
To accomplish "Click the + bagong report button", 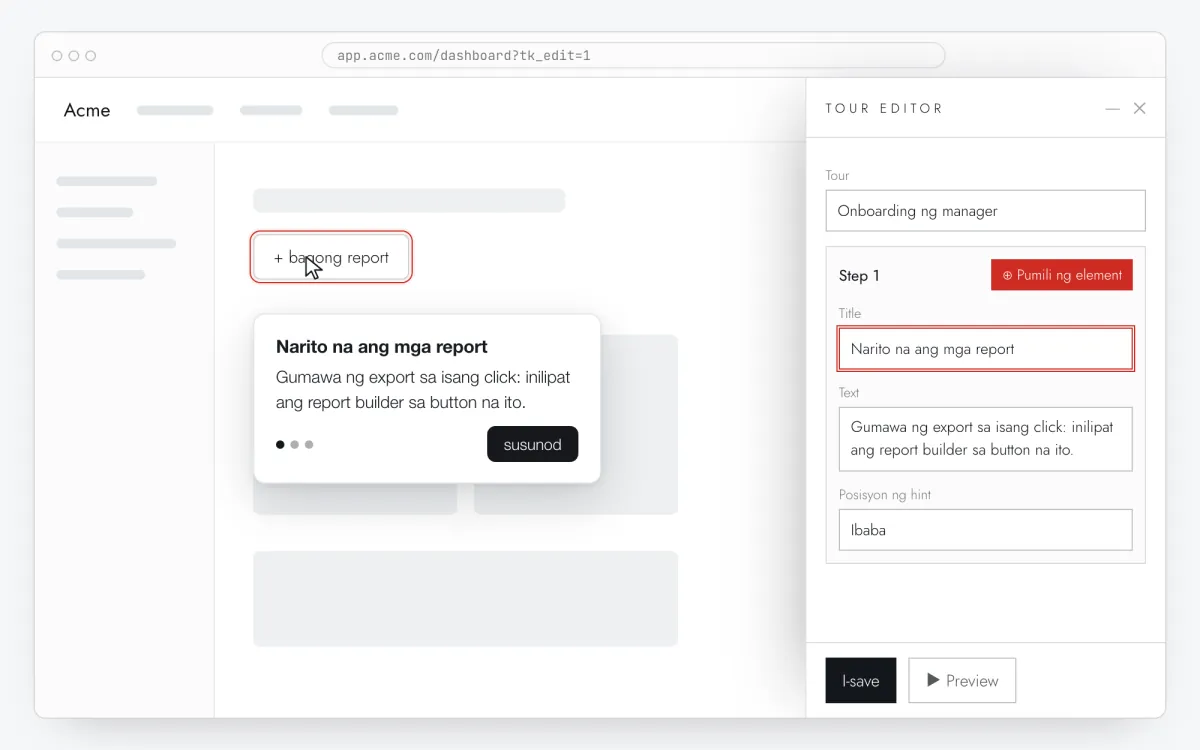I will point(331,257).
